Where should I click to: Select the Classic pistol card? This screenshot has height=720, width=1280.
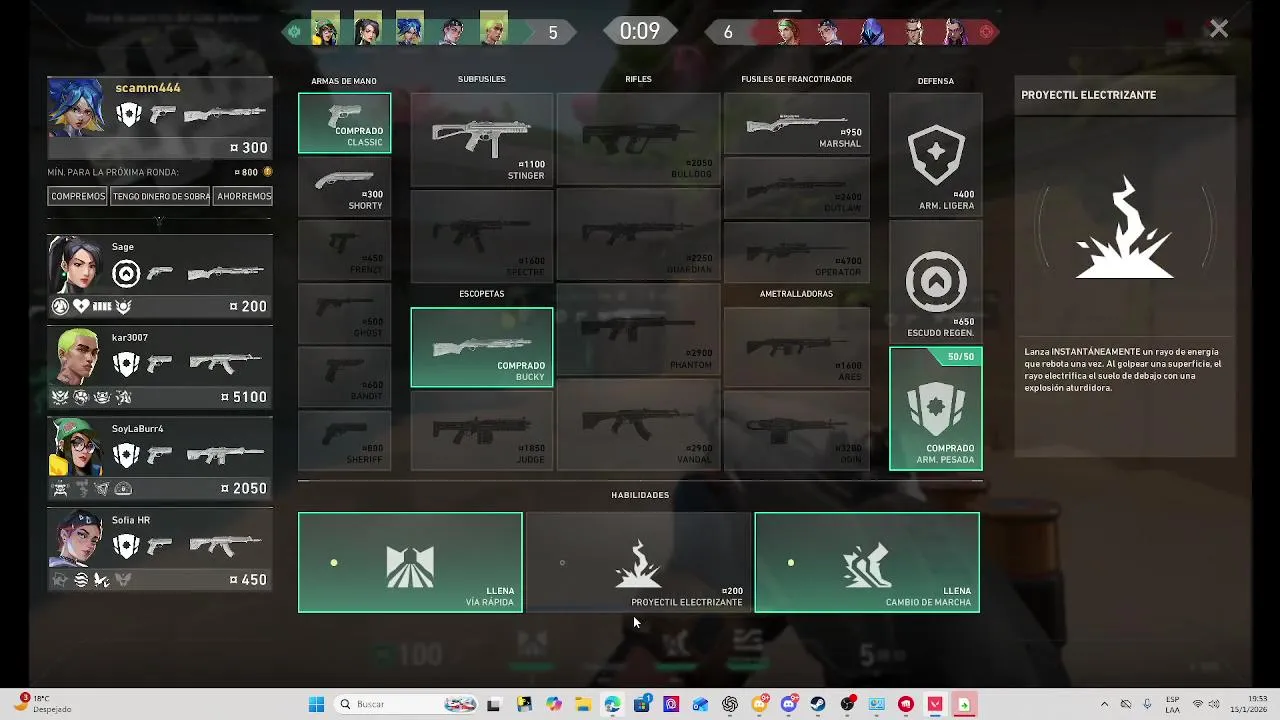pos(344,123)
